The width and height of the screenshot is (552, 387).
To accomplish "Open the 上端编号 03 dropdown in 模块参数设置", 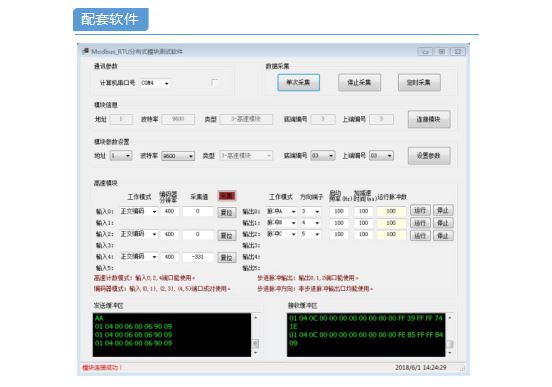I will [381, 156].
